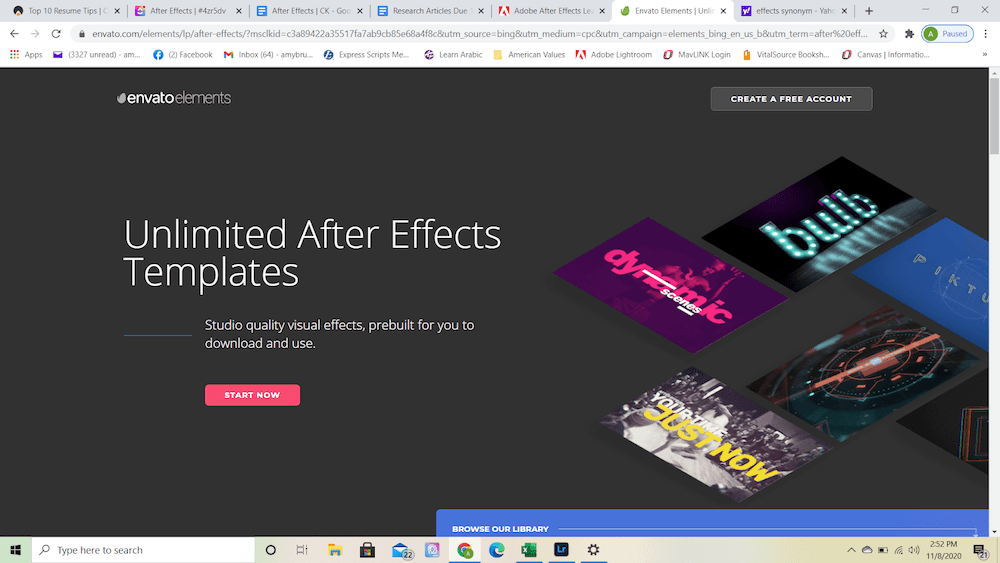
Task: Open Lightroom from the taskbar
Action: point(561,550)
